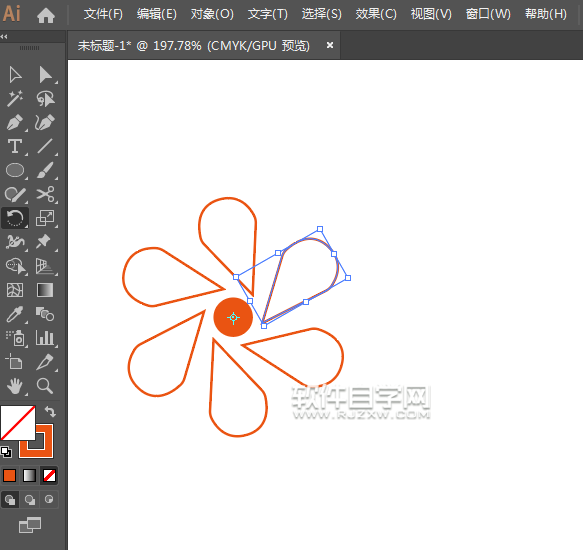Image resolution: width=583 pixels, height=550 pixels.
Task: Click the orange center circle on canvas
Action: (x=233, y=317)
